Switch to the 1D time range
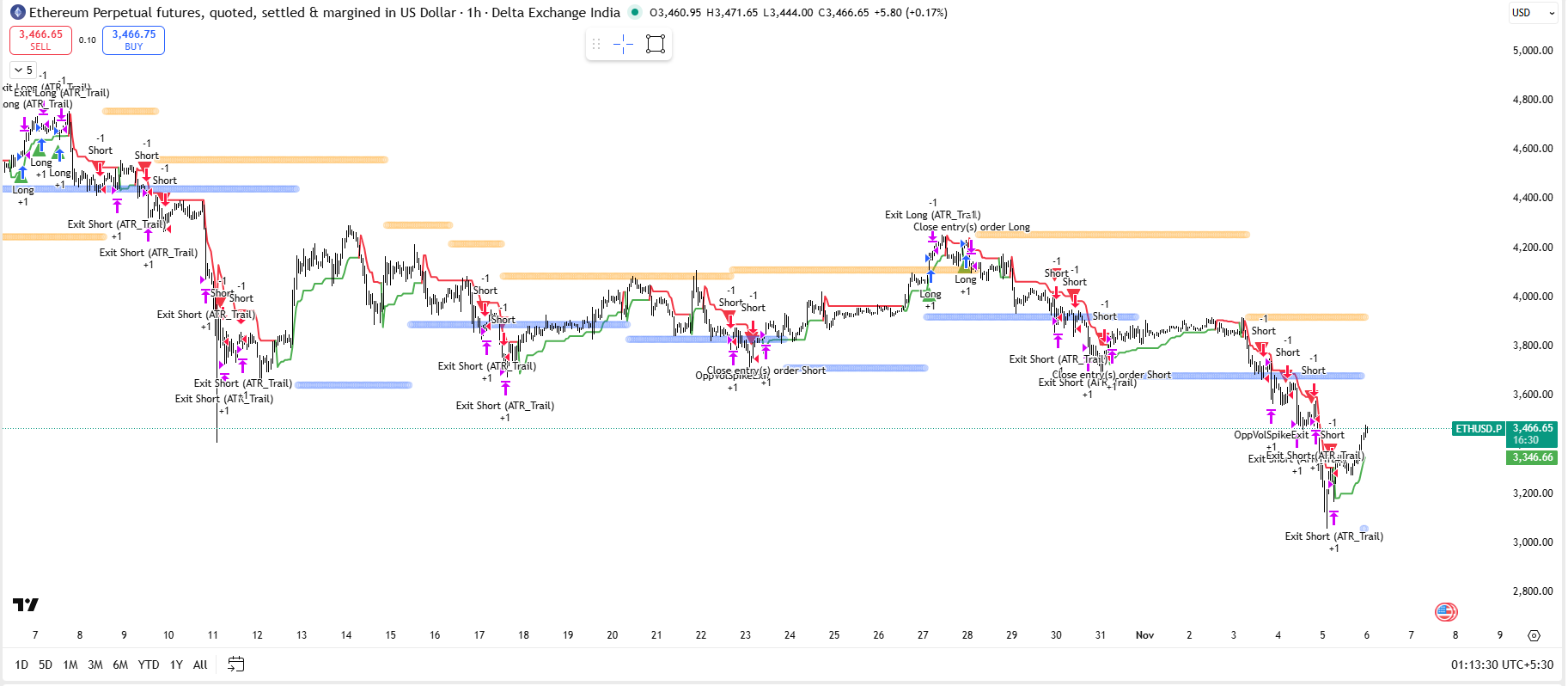Image resolution: width=1568 pixels, height=686 pixels. 21,665
